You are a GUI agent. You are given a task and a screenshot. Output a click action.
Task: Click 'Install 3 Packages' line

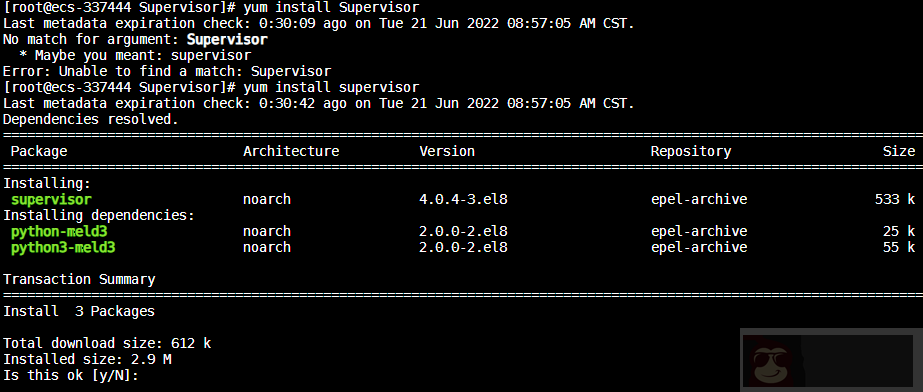pos(79,311)
